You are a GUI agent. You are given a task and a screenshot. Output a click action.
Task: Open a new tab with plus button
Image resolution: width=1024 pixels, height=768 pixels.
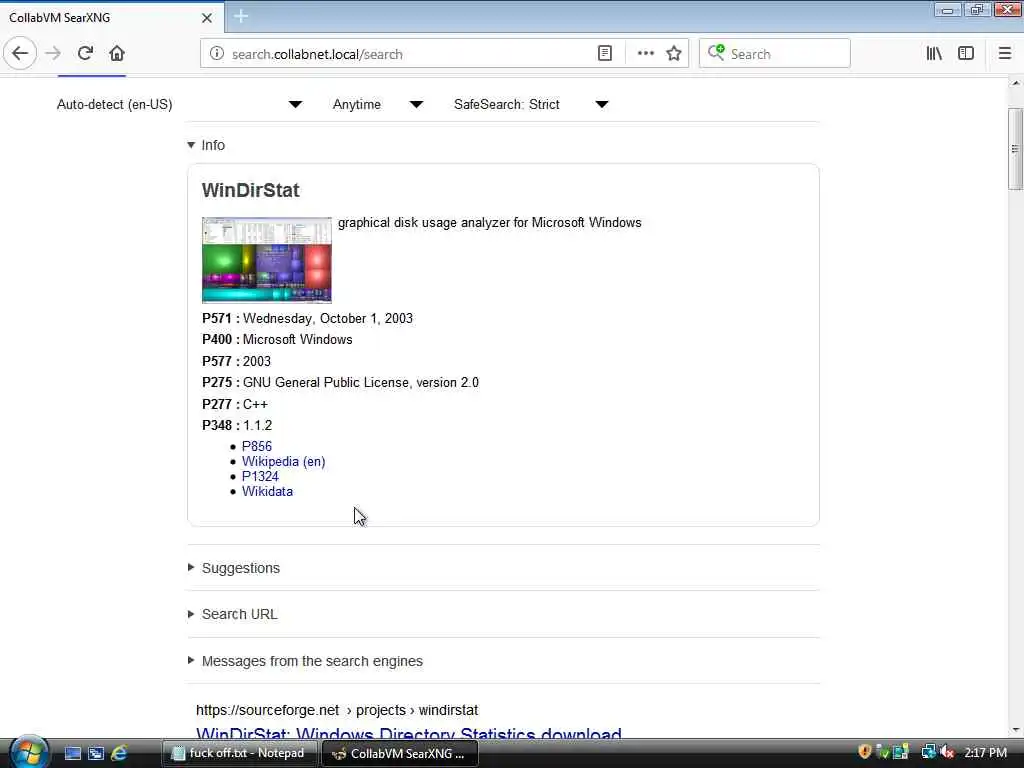tap(241, 16)
